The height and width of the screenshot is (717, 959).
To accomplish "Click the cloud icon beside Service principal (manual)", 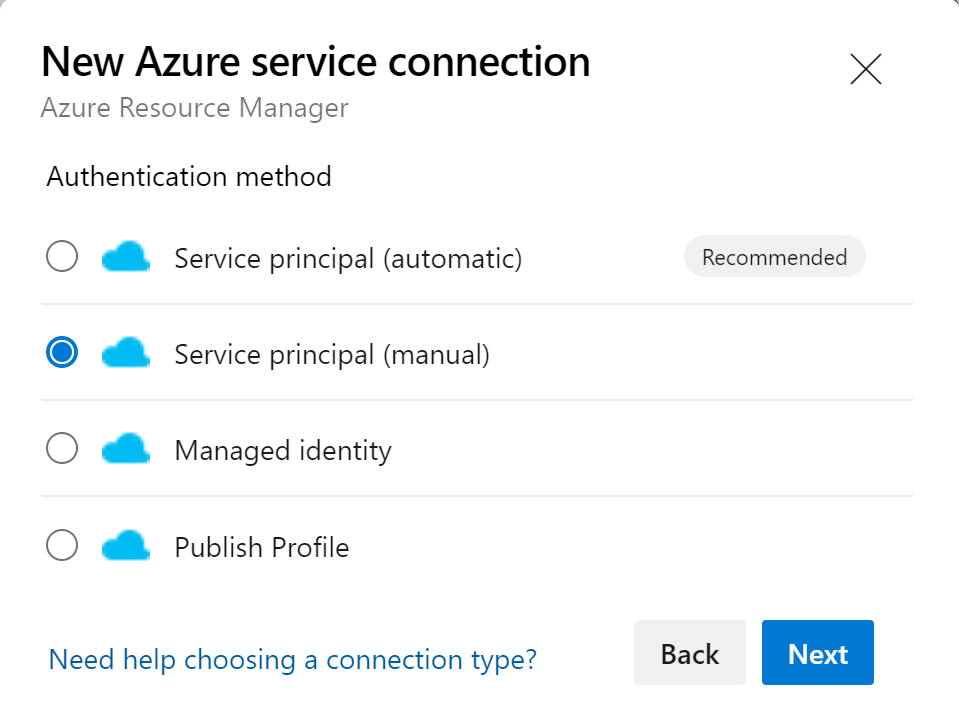I will coord(125,352).
